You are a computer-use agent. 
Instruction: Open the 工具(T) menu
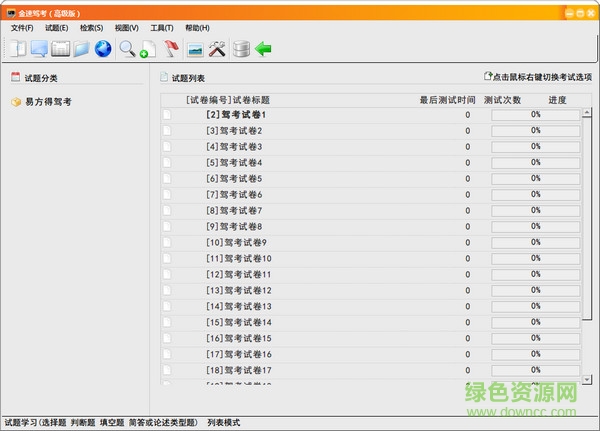162,28
